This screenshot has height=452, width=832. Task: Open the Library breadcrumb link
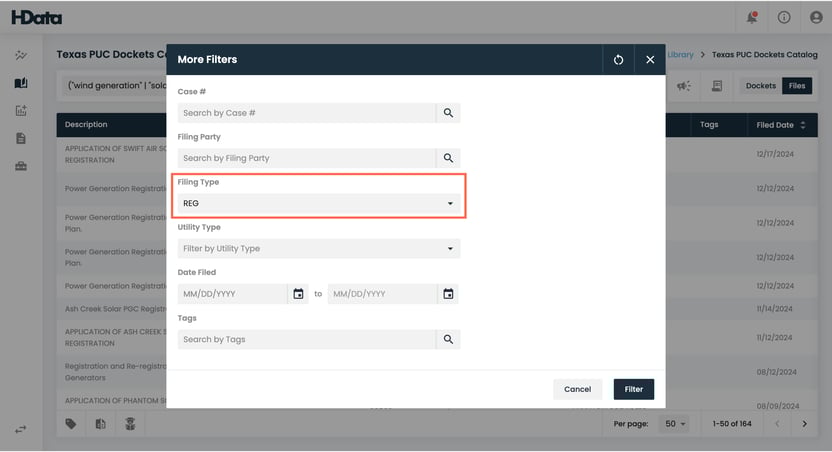[680, 55]
